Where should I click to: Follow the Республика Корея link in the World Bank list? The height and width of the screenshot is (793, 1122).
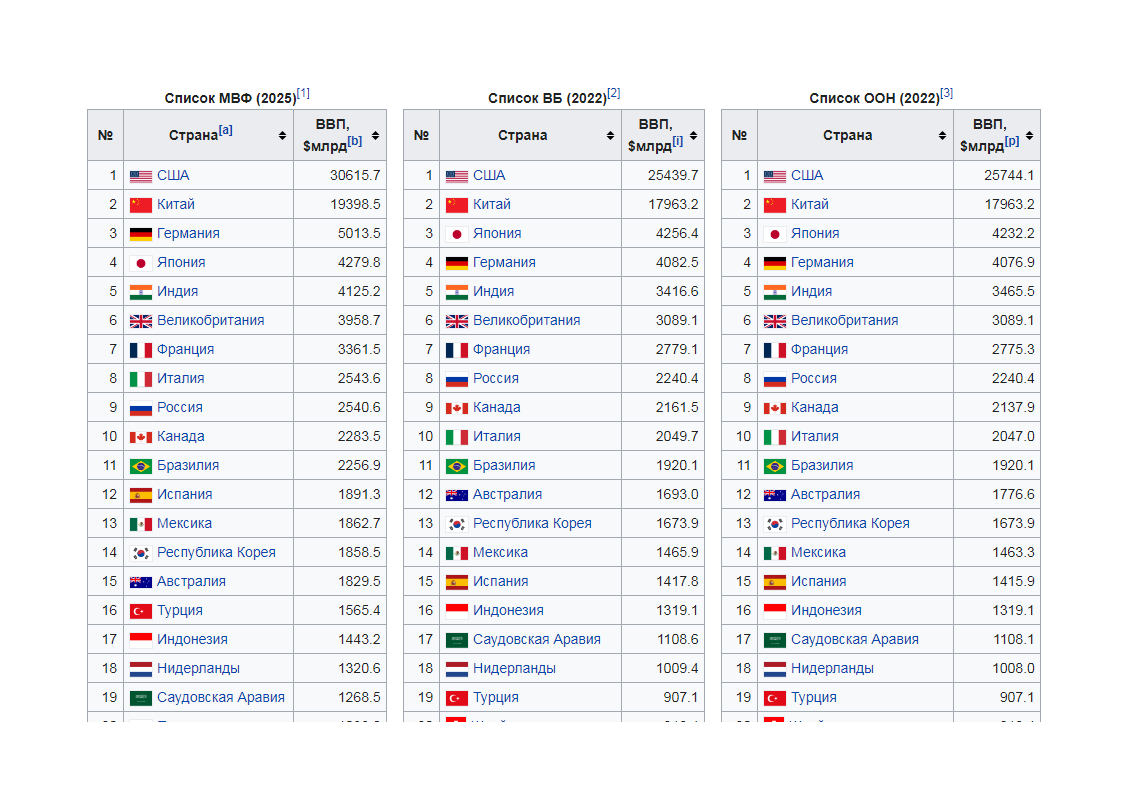(532, 524)
